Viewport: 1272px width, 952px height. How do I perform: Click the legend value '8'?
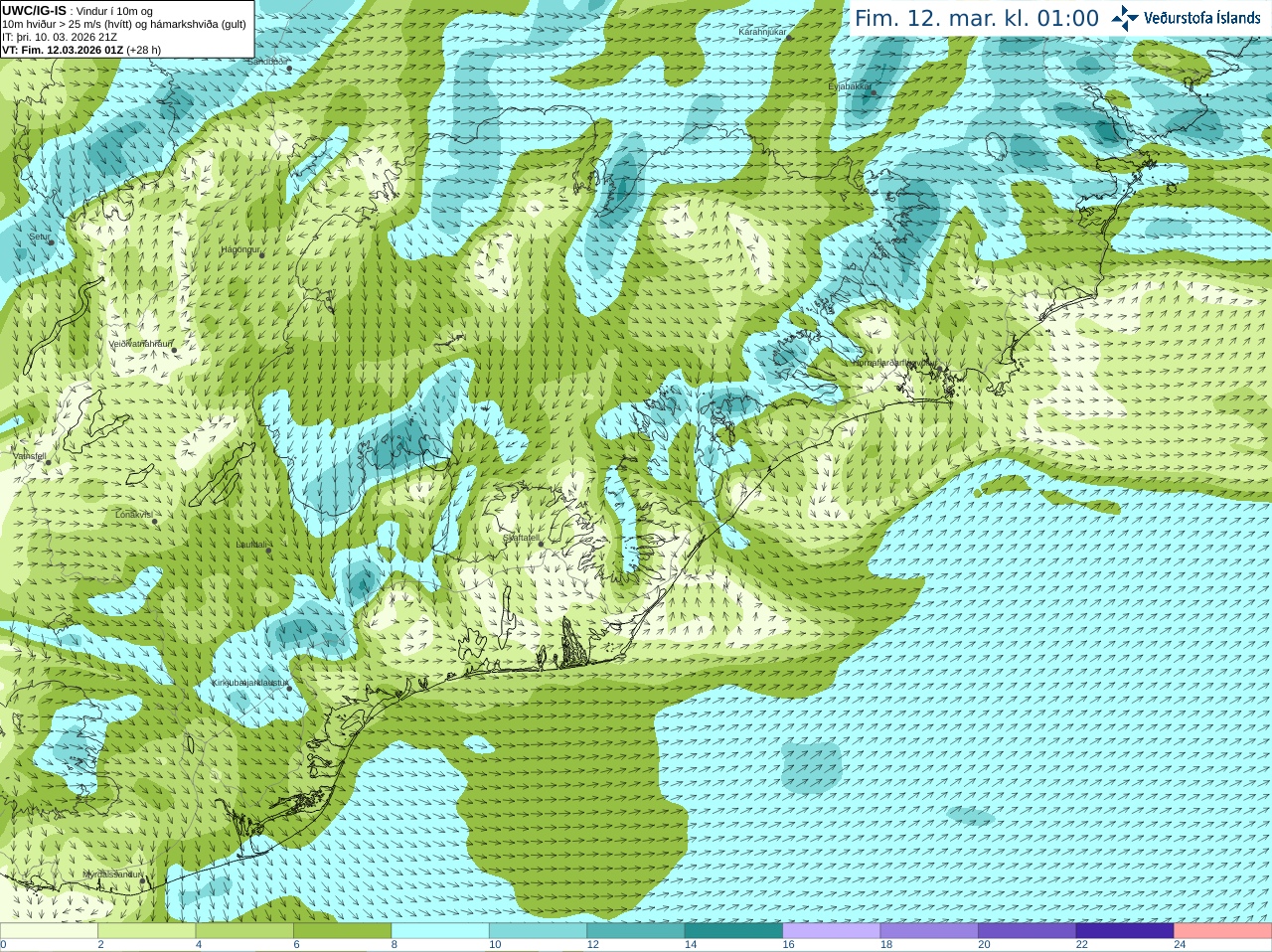click(395, 945)
